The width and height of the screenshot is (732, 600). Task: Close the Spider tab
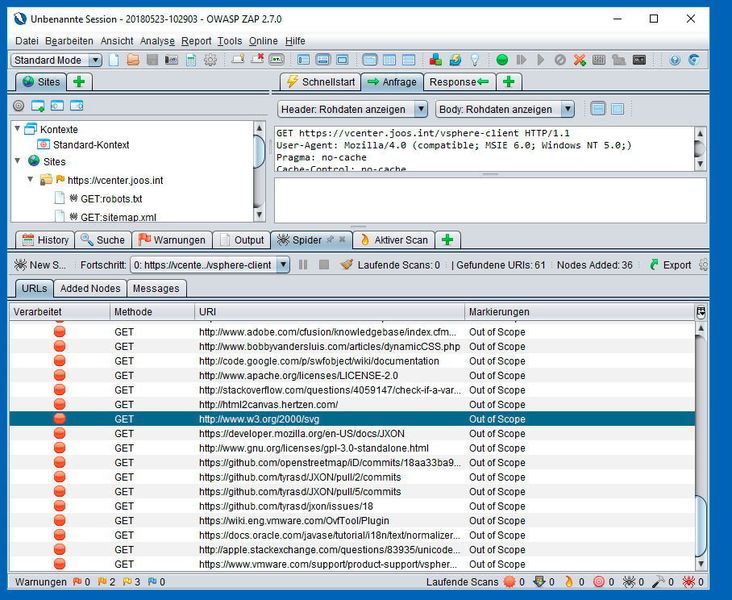point(342,240)
